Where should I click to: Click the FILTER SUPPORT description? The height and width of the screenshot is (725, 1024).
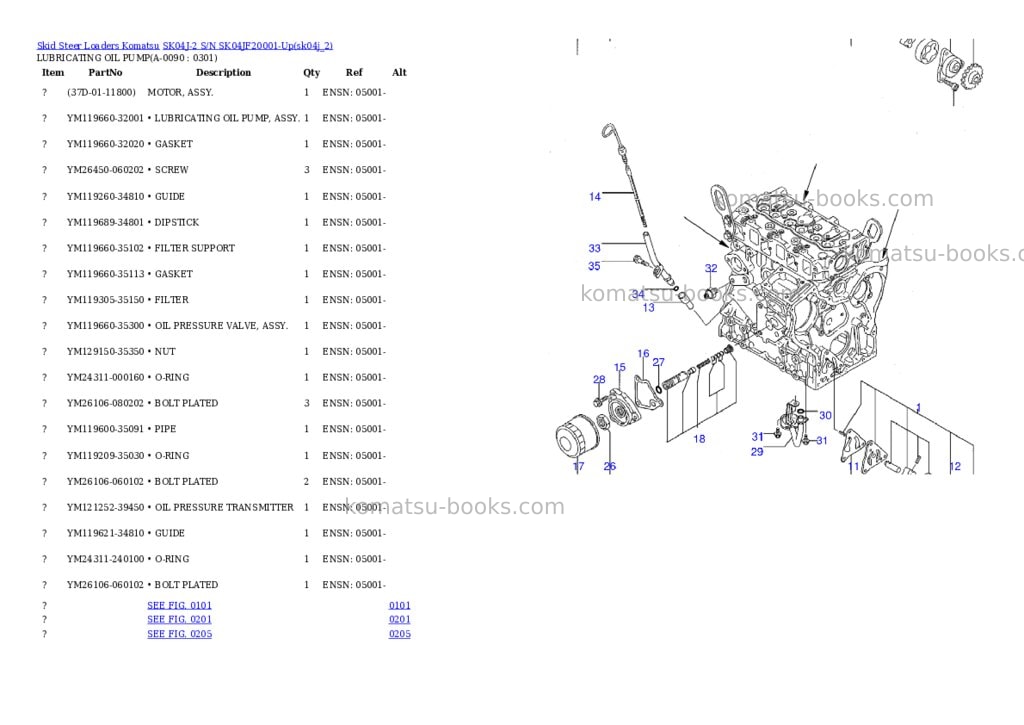point(195,248)
